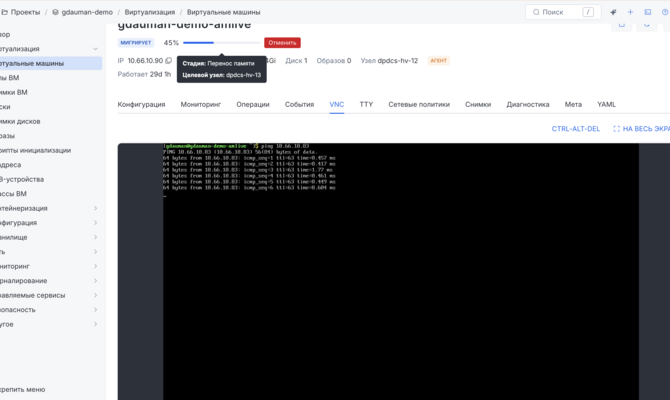The height and width of the screenshot is (400, 670).
Task: Expand the Сеть sidebar section
Action: click(95, 252)
